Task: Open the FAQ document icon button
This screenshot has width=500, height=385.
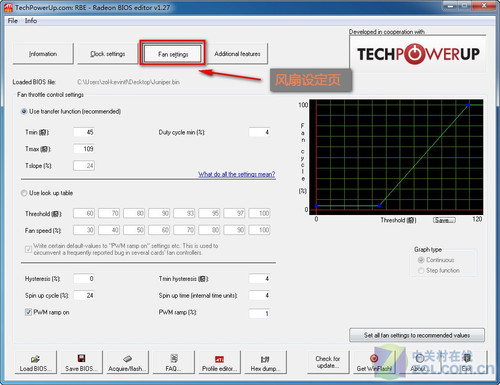Action: pos(173,362)
